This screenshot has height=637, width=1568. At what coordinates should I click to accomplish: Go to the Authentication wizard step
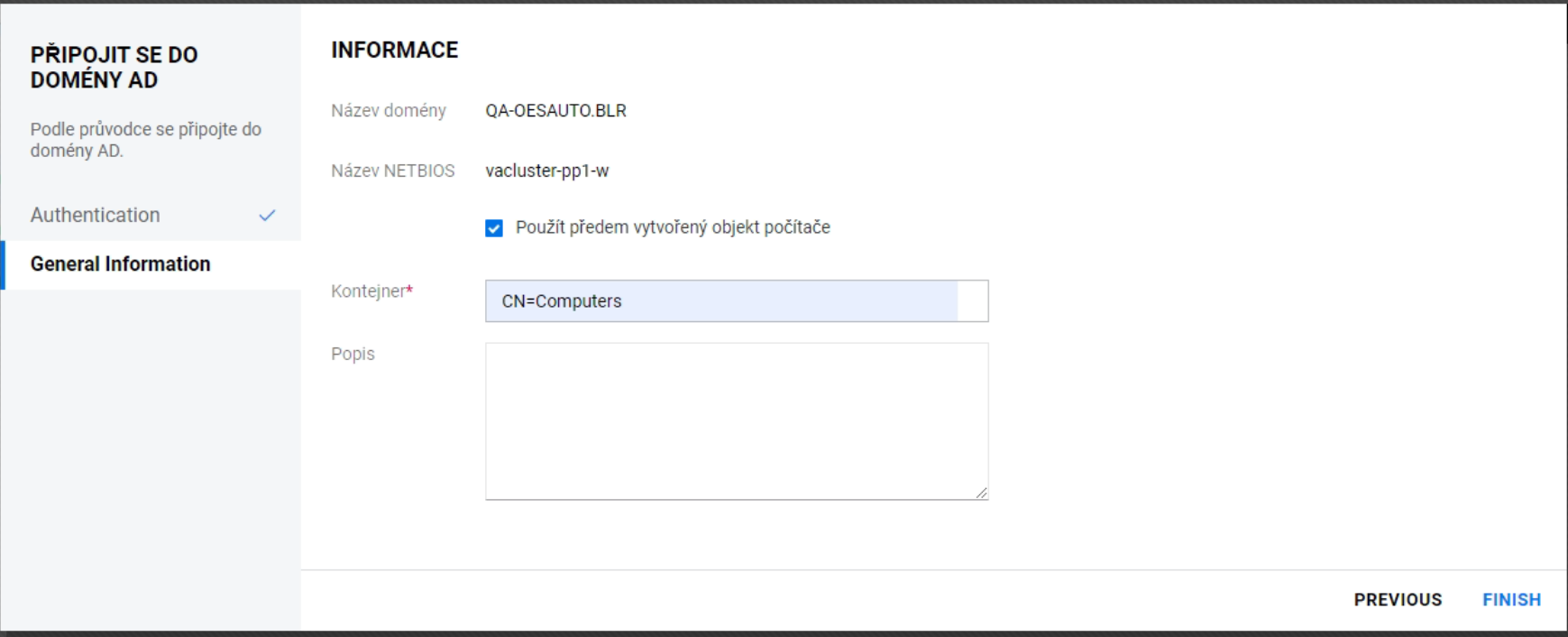click(x=96, y=216)
